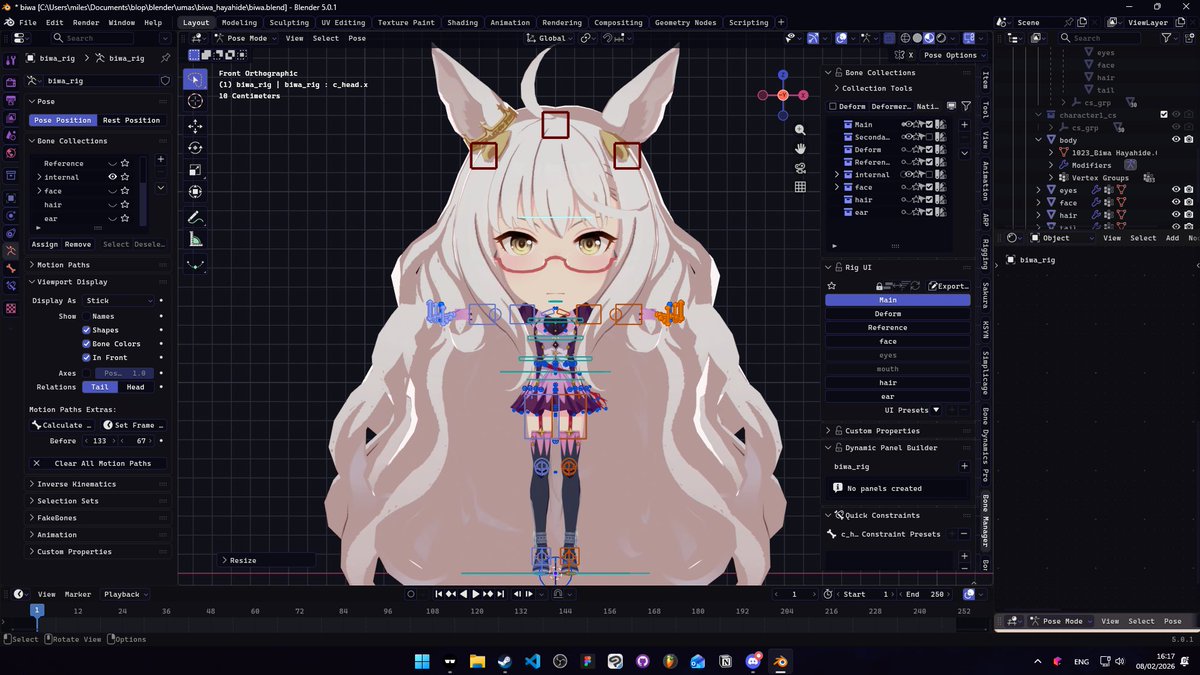Open Bone properties tab

coord(11,268)
